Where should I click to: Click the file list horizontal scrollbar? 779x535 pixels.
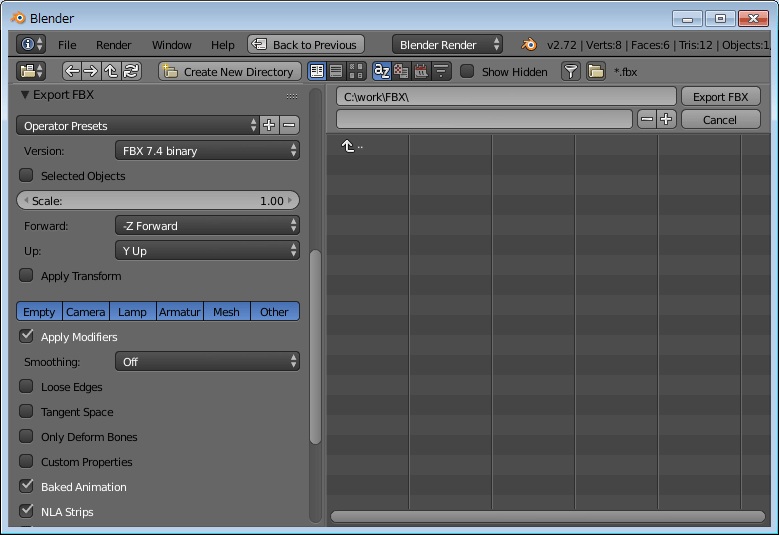(547, 517)
